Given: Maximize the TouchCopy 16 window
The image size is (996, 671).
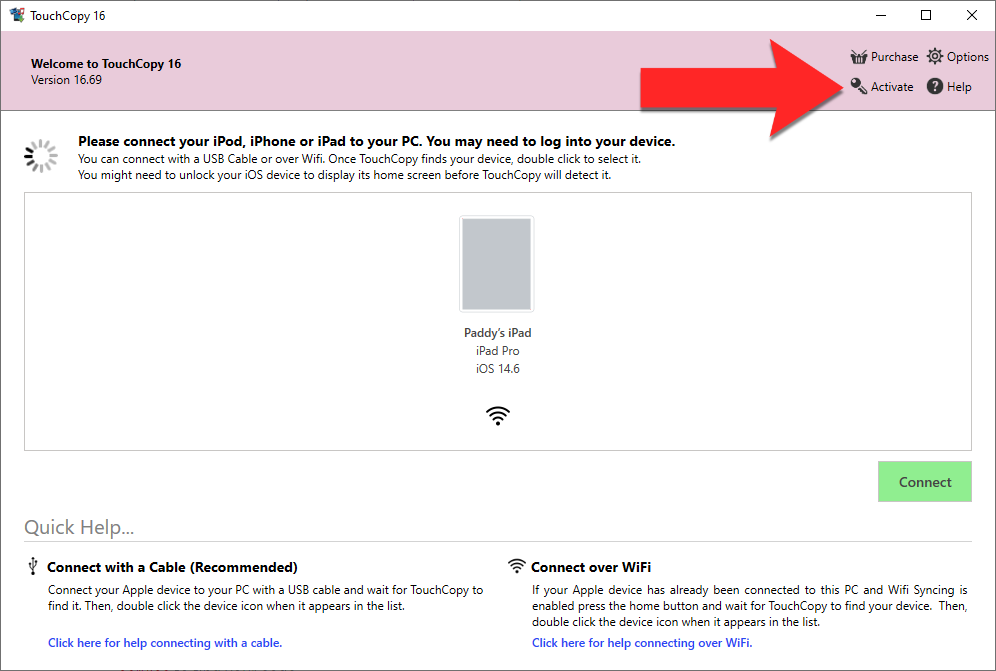Looking at the screenshot, I should (926, 15).
